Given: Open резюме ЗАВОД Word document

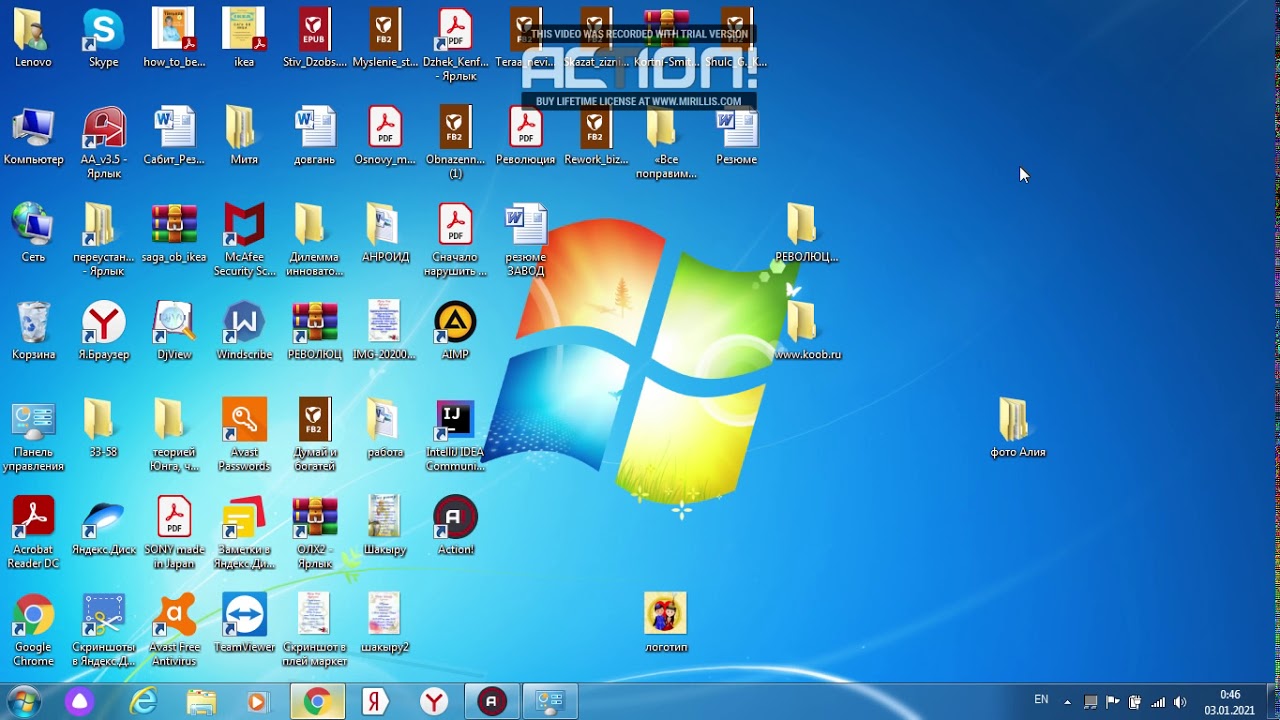Looking at the screenshot, I should click(525, 240).
